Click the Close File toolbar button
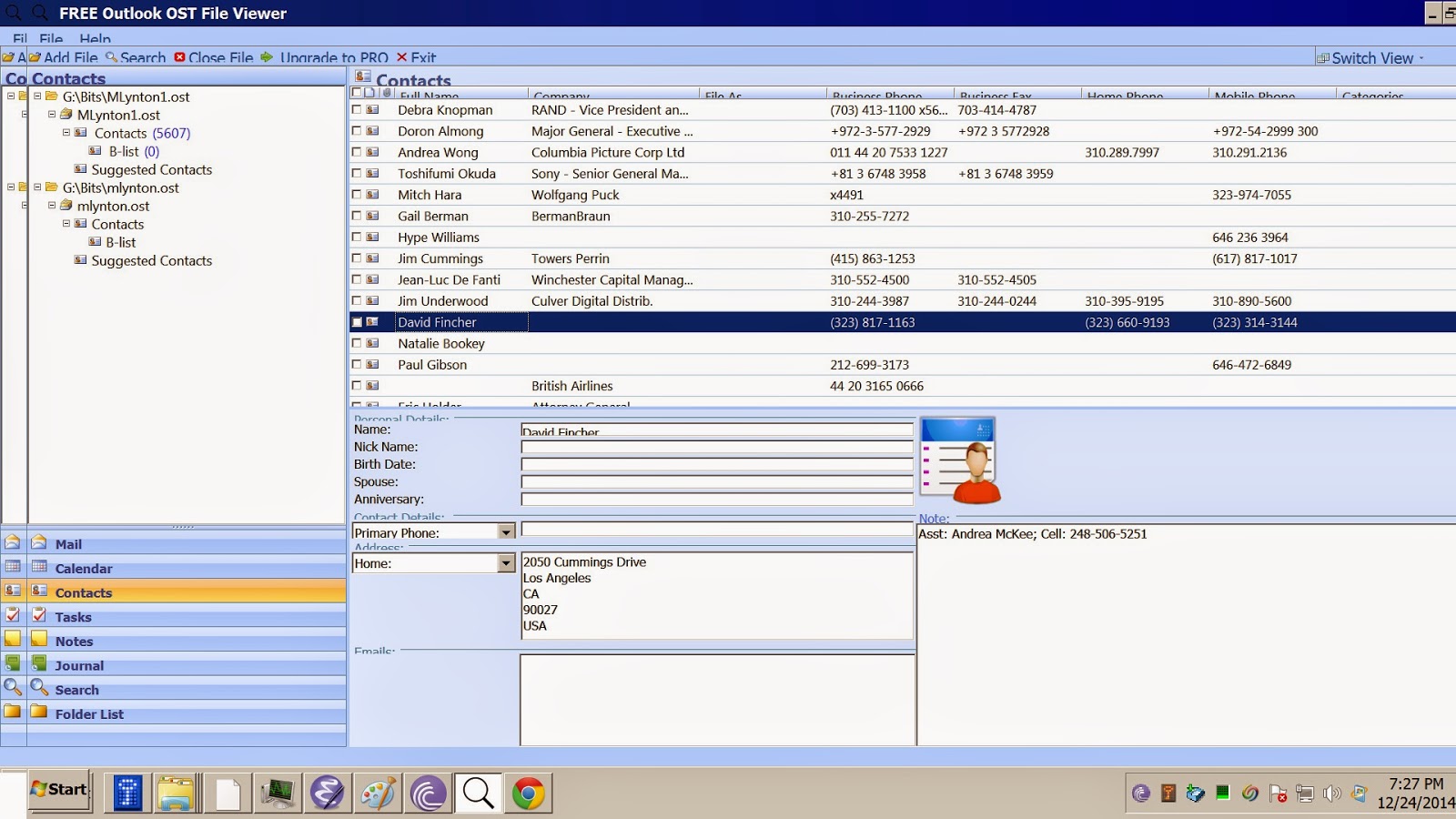The width and height of the screenshot is (1456, 819). click(214, 57)
